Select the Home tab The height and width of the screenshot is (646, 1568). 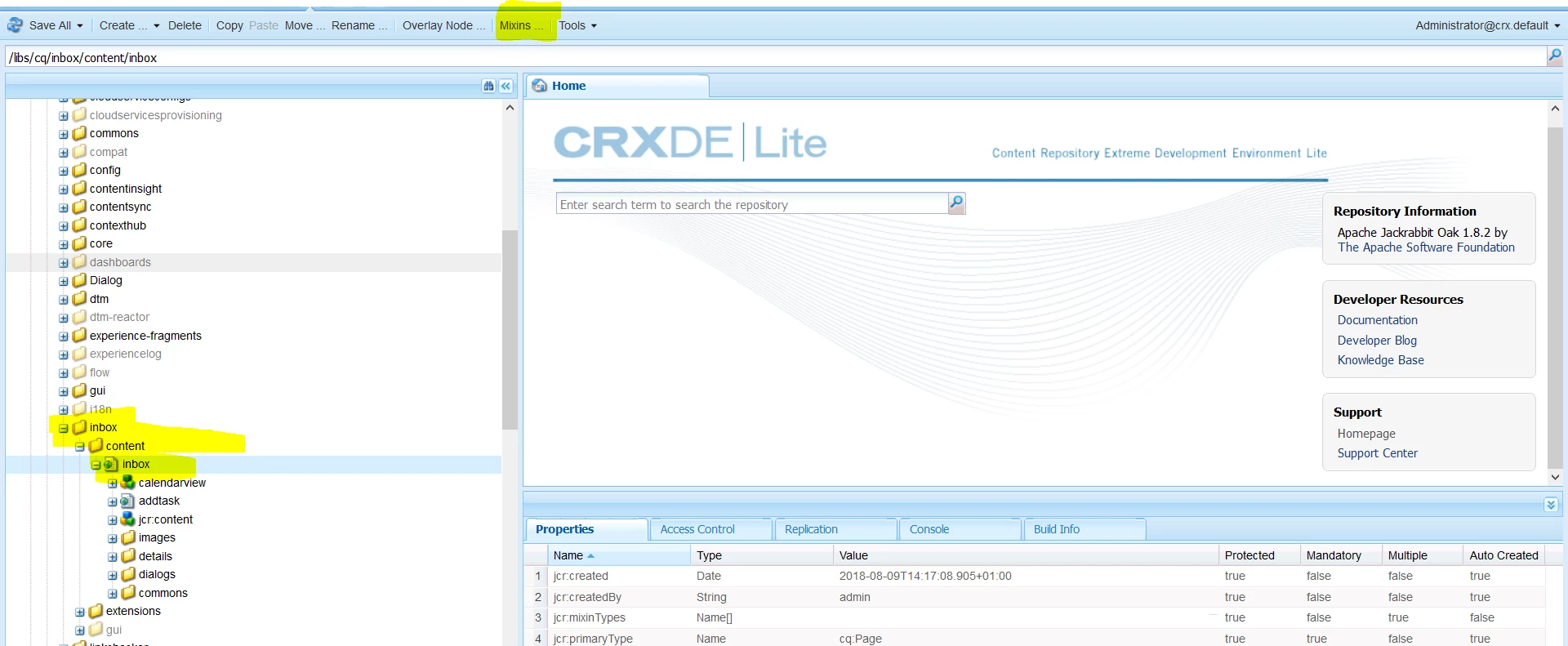pos(617,86)
